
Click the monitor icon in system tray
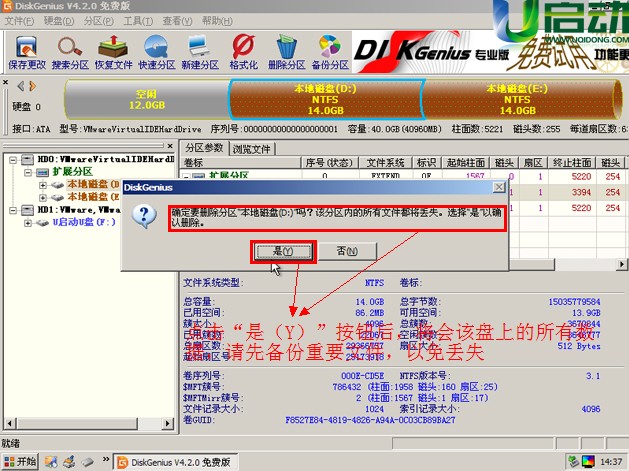(588, 462)
